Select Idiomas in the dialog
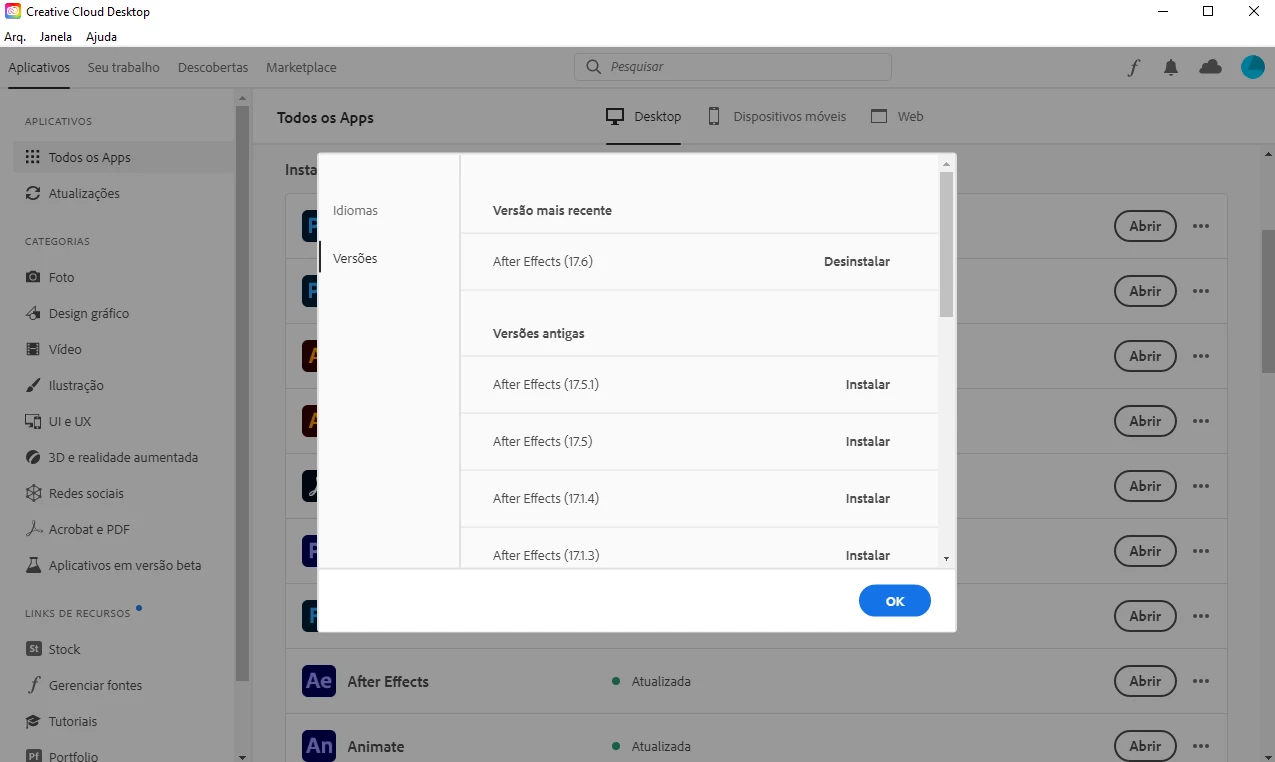This screenshot has height=762, width=1275. click(355, 211)
